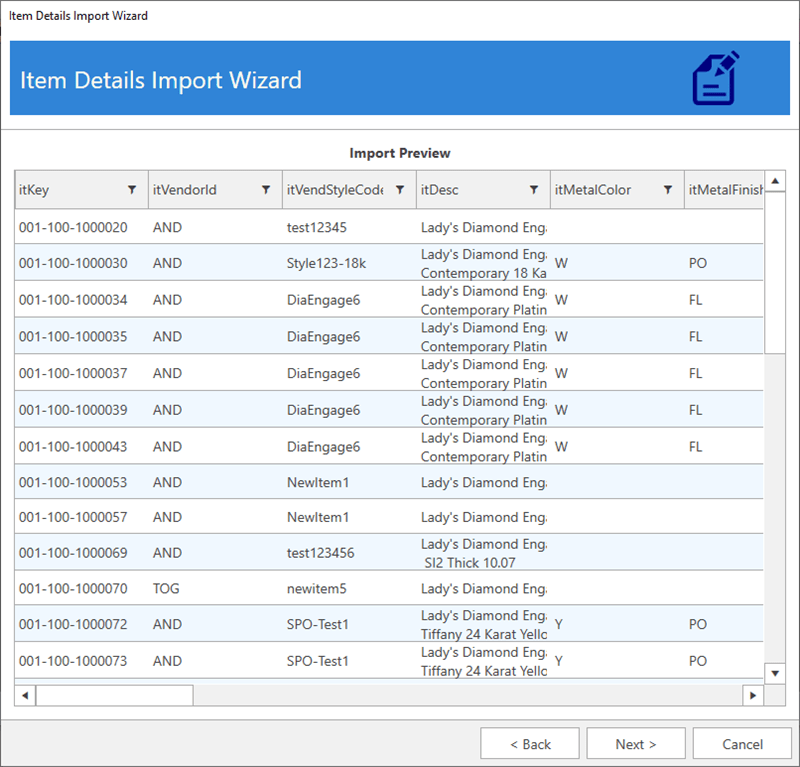Click the vertical scrollbar down arrow
800x767 pixels.
[x=776, y=674]
